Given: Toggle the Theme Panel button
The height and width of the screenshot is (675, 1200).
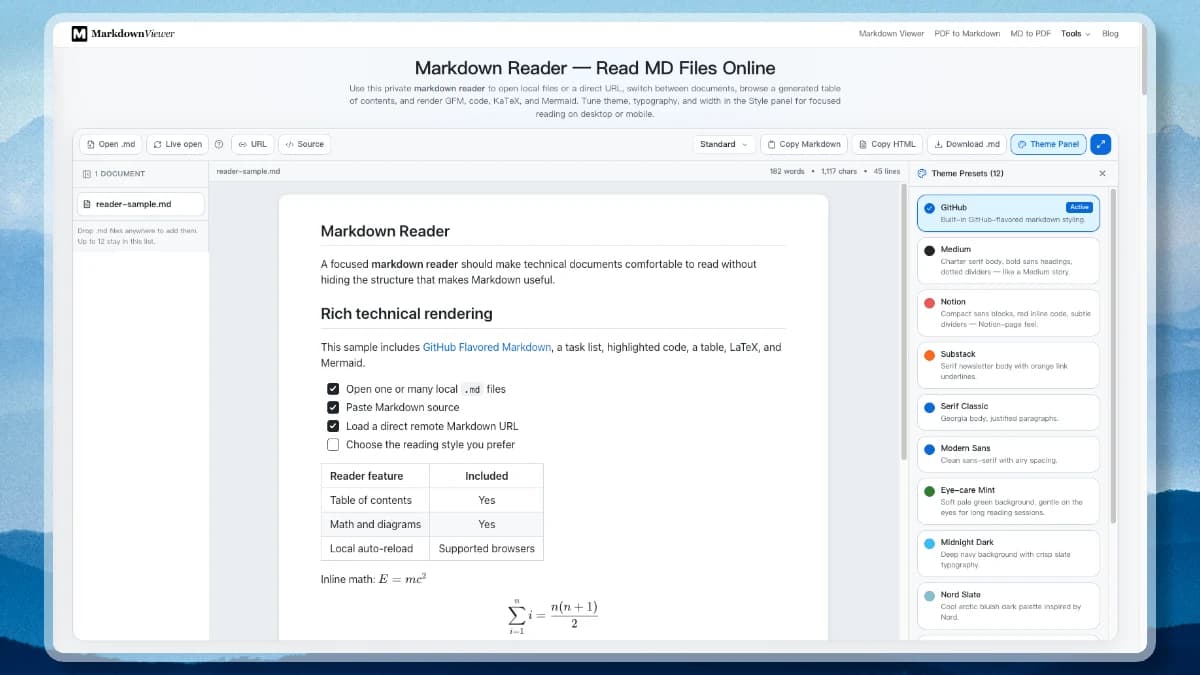Looking at the screenshot, I should (x=1048, y=144).
